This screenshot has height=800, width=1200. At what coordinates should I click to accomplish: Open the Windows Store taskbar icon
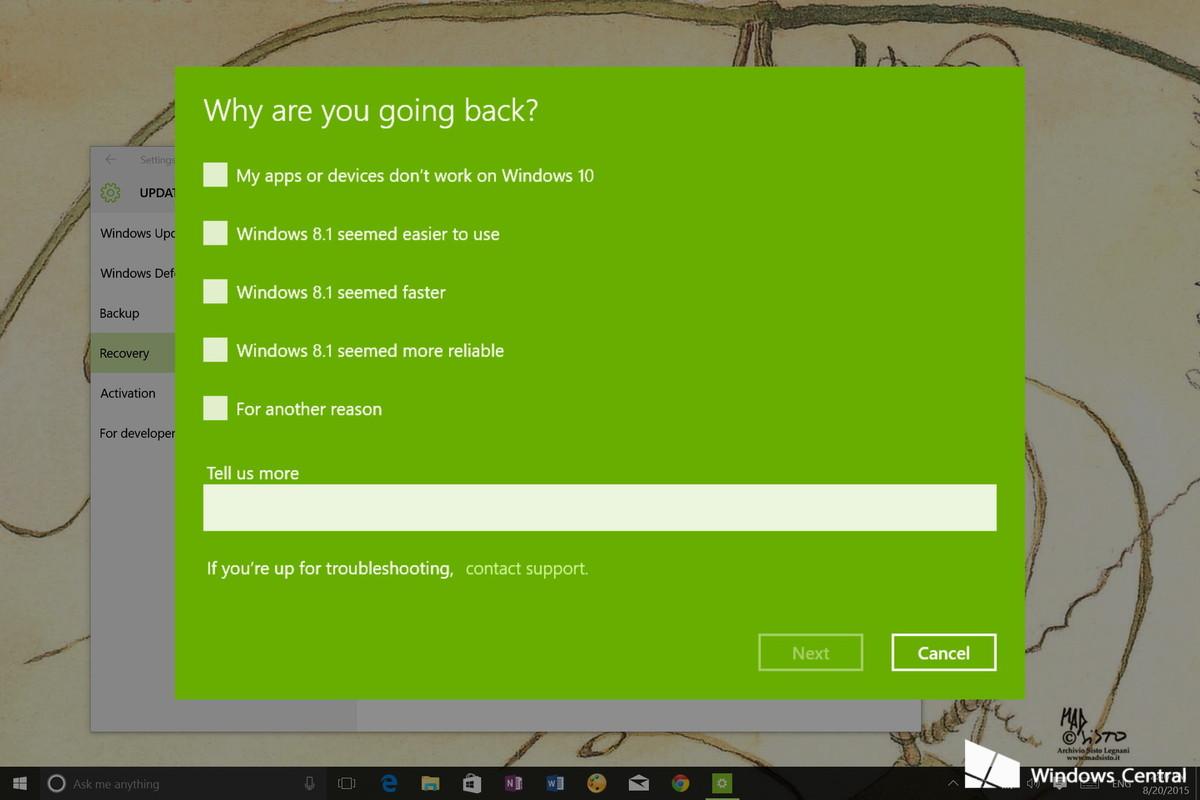(472, 784)
